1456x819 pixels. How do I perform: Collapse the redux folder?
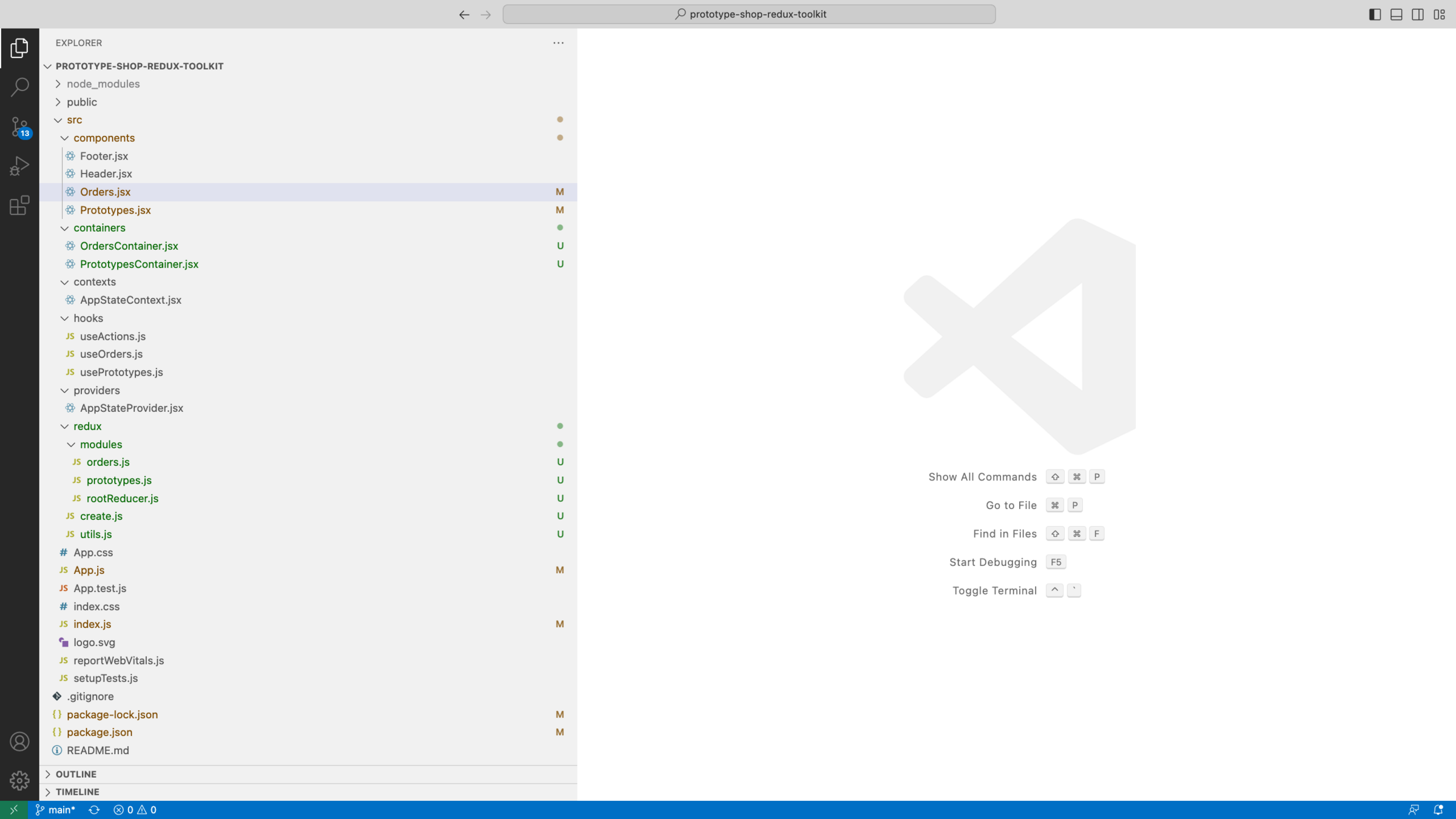click(87, 426)
